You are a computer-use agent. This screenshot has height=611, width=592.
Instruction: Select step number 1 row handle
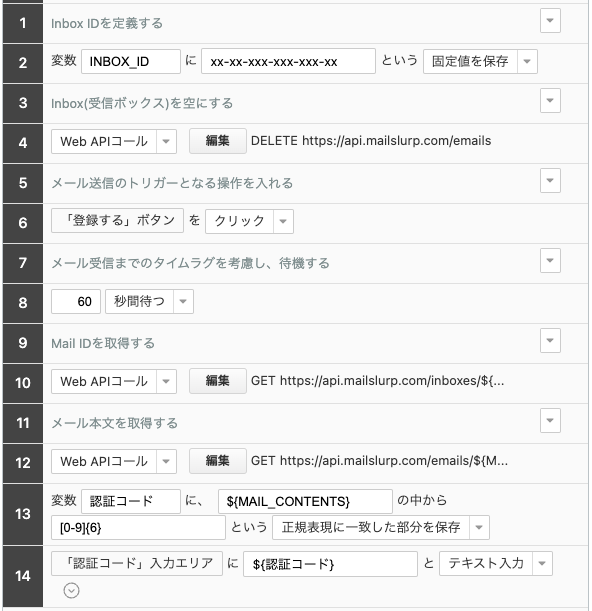(23, 23)
